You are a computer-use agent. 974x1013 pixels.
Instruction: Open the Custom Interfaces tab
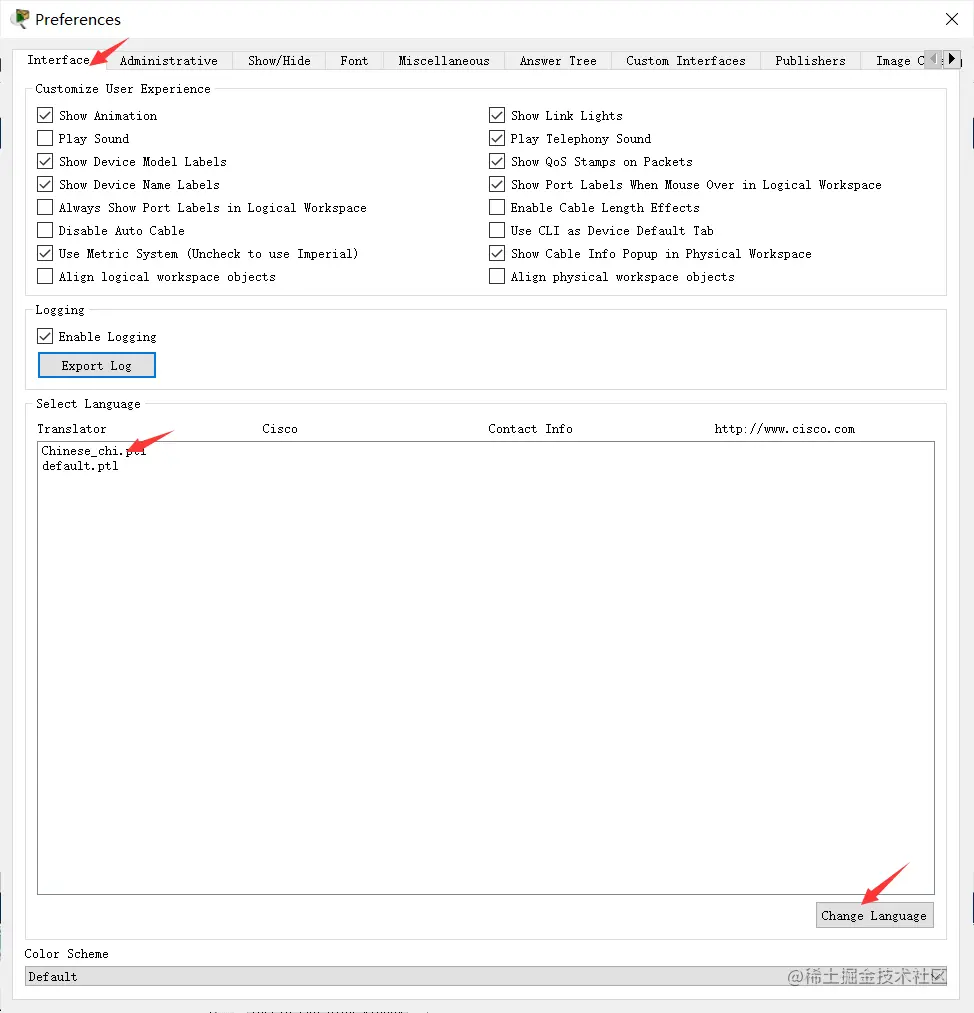[x=685, y=61]
